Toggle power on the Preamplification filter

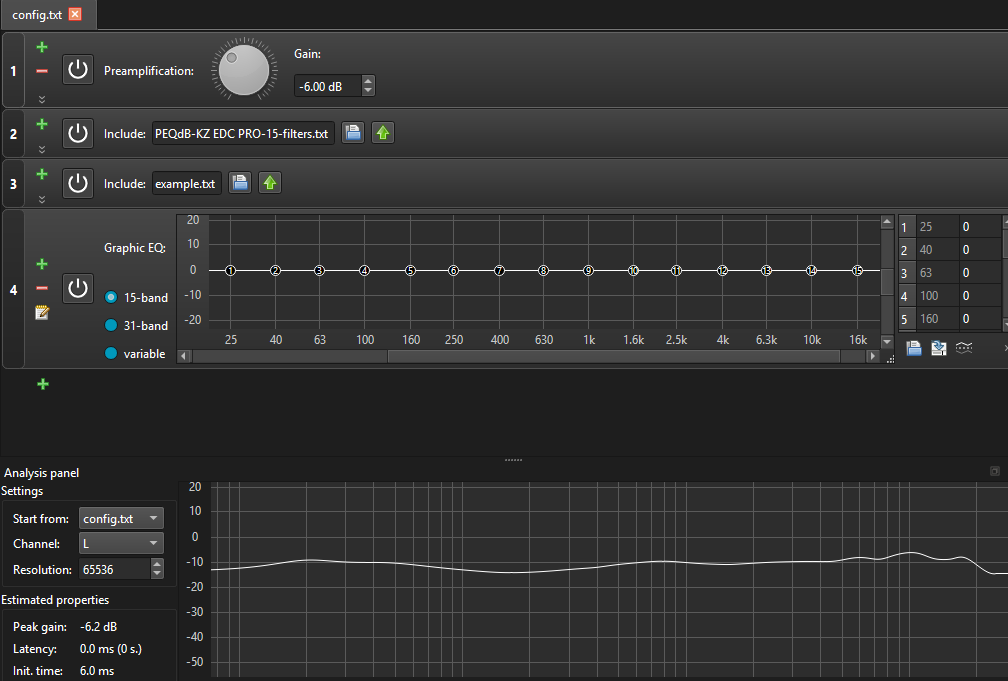(x=78, y=69)
